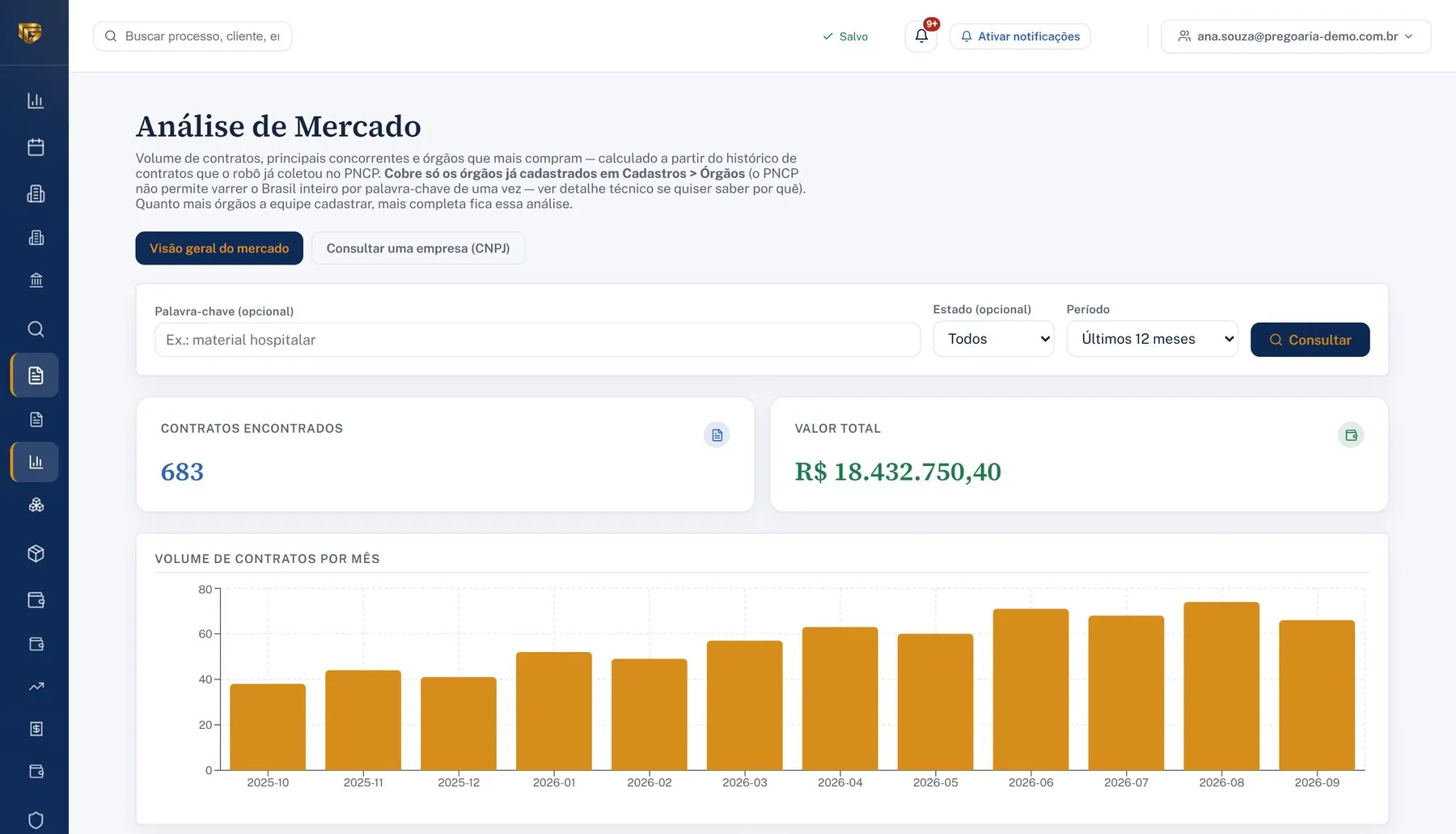The image size is (1456, 834).
Task: Open the dollar receipt sidebar icon
Action: 36,729
